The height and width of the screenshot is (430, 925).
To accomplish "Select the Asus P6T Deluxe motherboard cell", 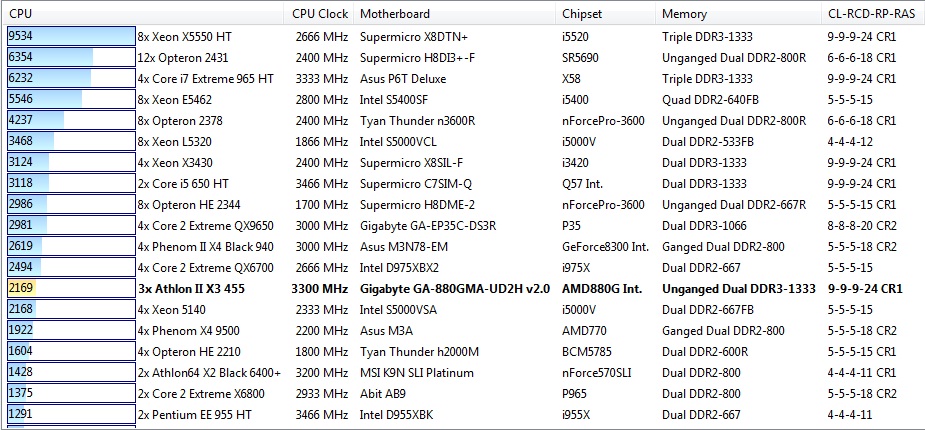I will point(404,78).
